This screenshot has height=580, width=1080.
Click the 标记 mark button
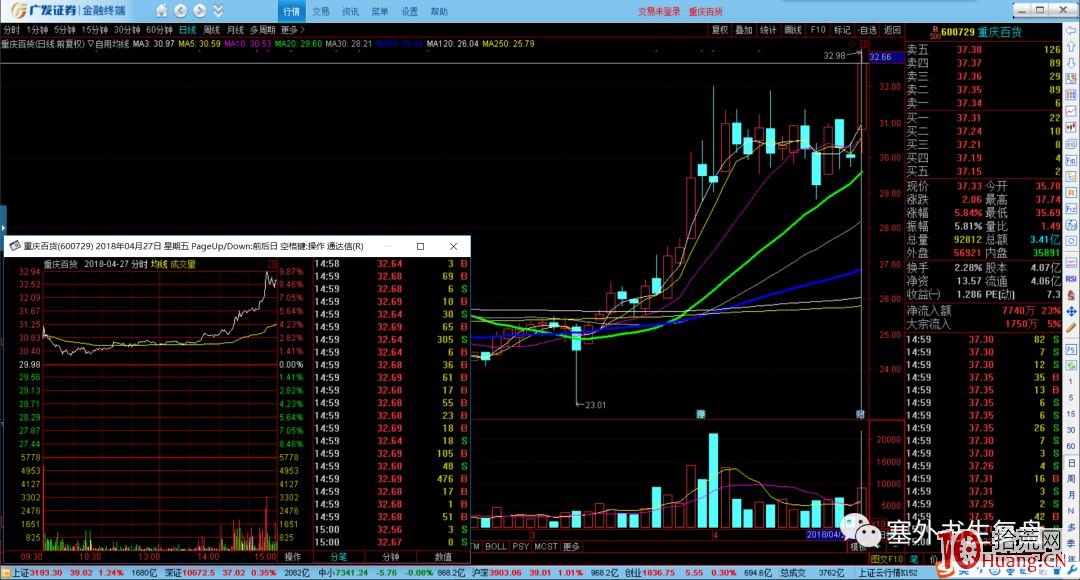842,30
